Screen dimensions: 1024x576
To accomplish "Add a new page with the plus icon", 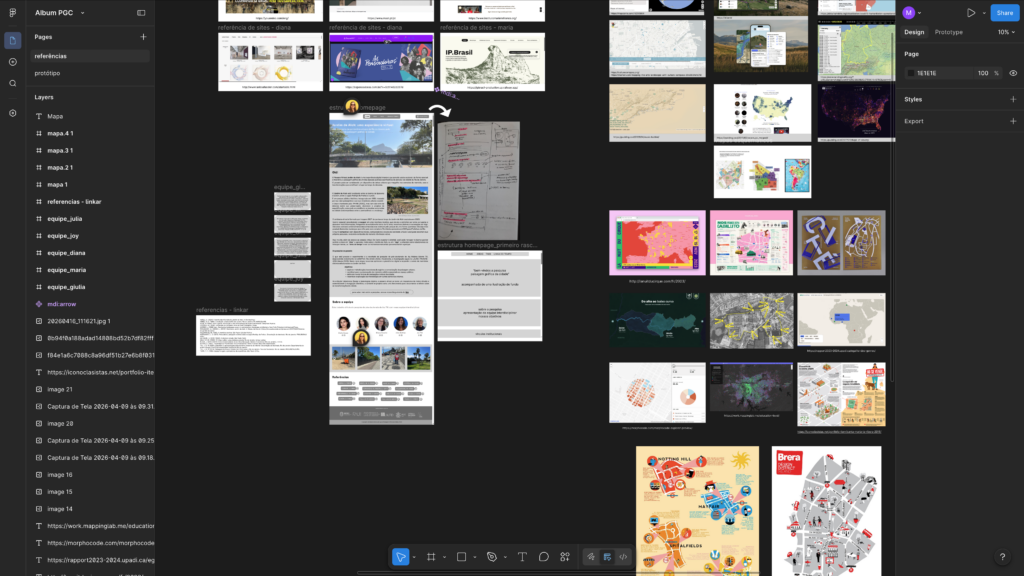I will (143, 37).
